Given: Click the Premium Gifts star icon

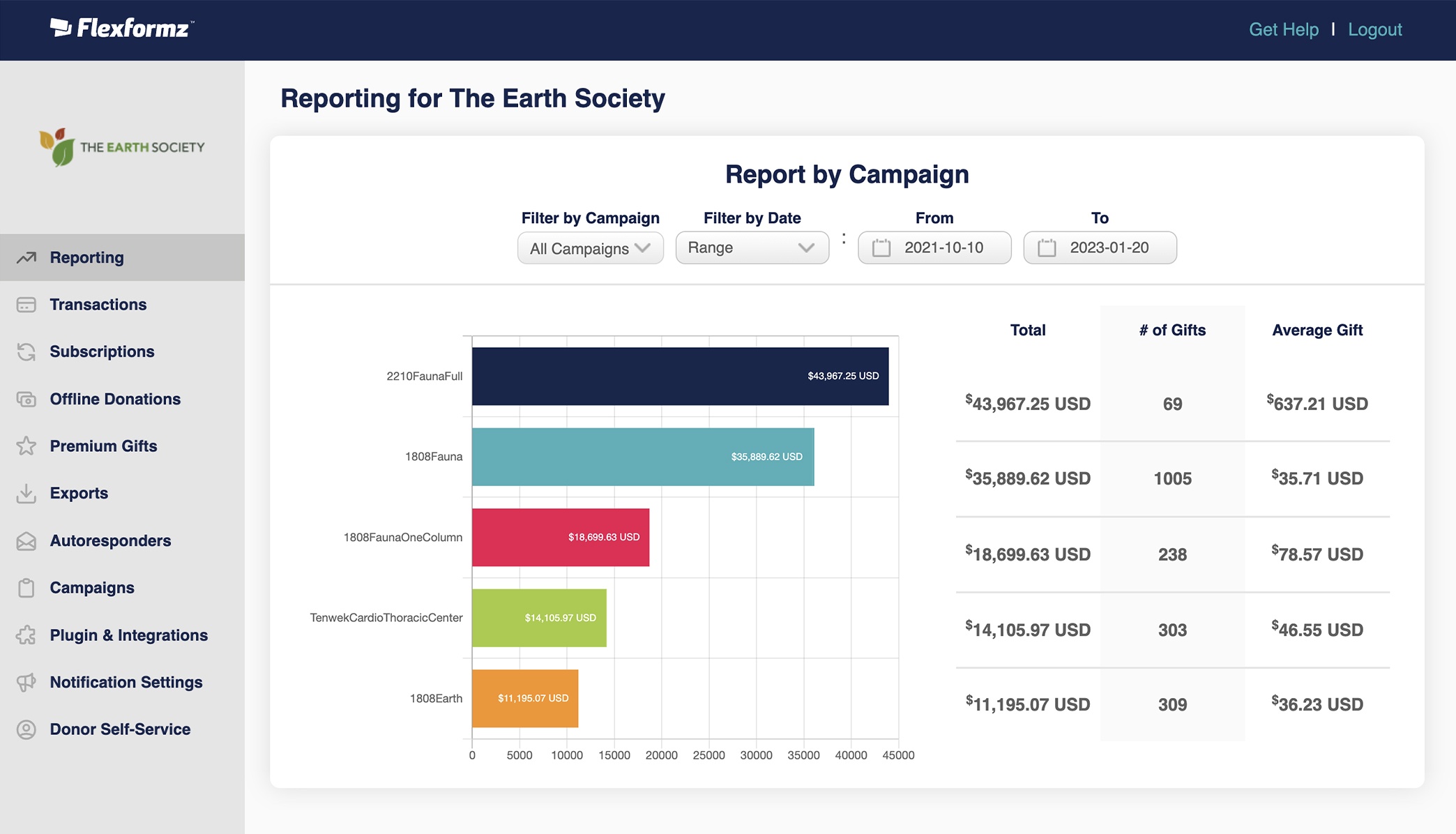Looking at the screenshot, I should pos(26,446).
